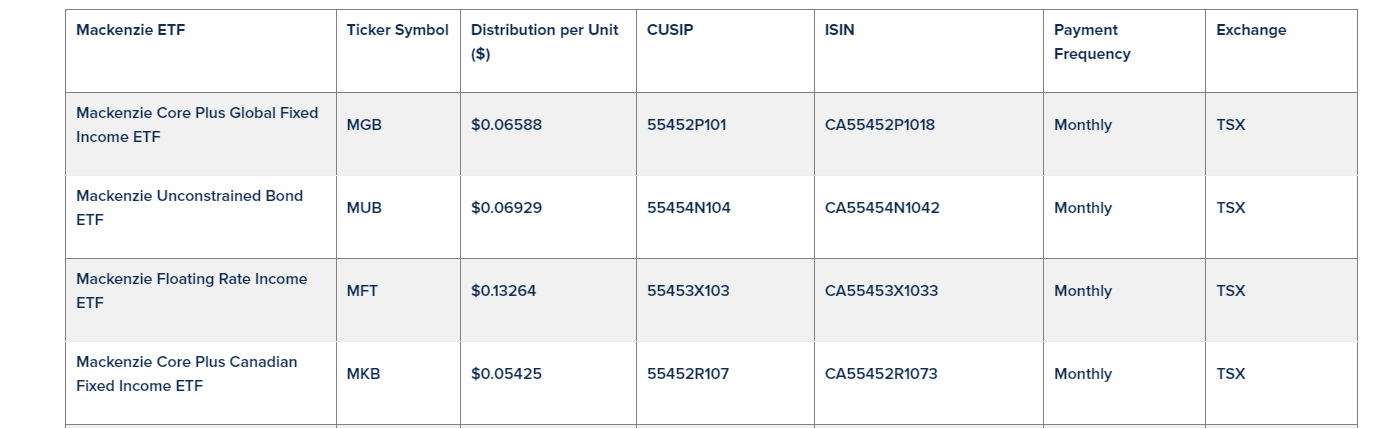
Task: Click the MGB ticker symbol cell
Action: click(364, 125)
